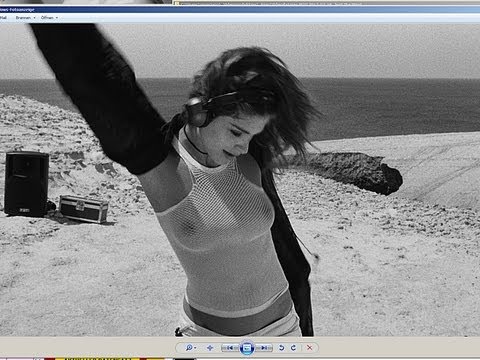
Task: Rotate the photo clockwise
Action: coord(293,348)
